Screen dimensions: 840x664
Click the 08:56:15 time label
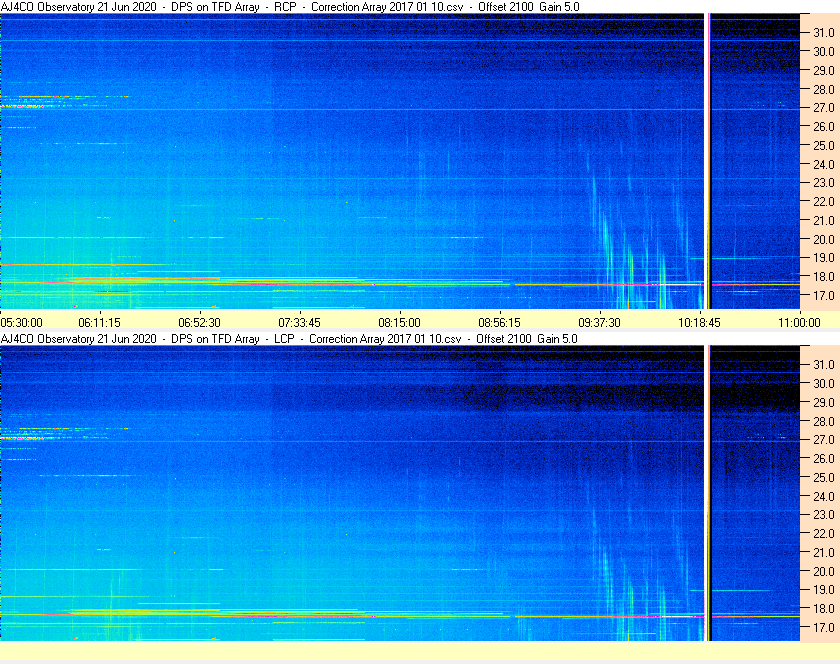pyautogui.click(x=499, y=323)
